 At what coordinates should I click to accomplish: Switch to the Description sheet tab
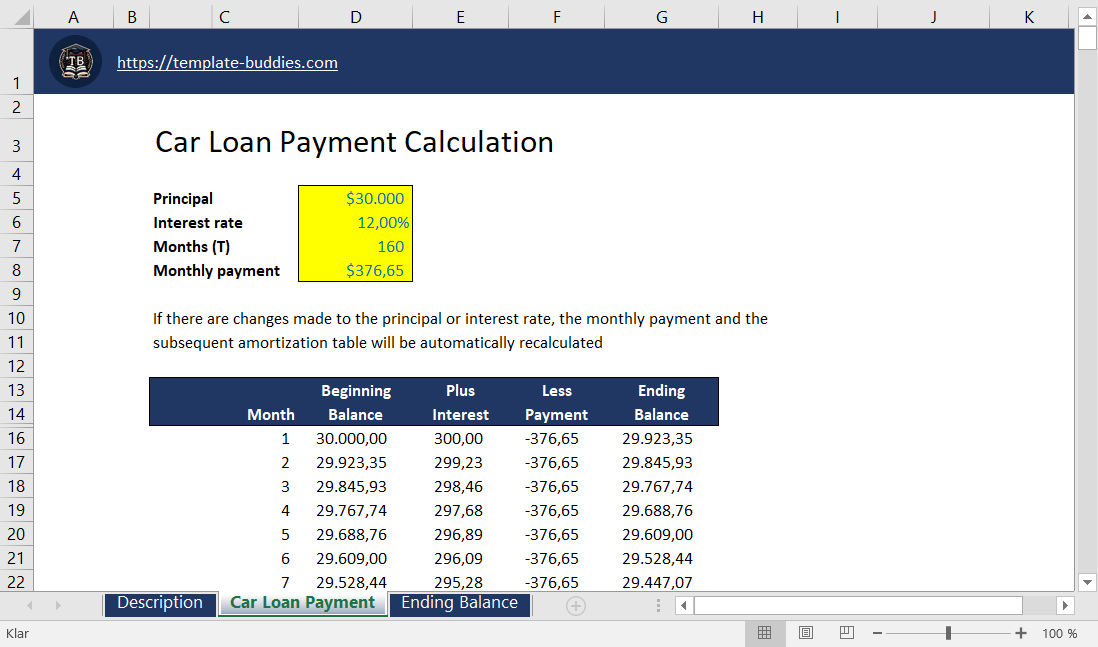click(160, 604)
